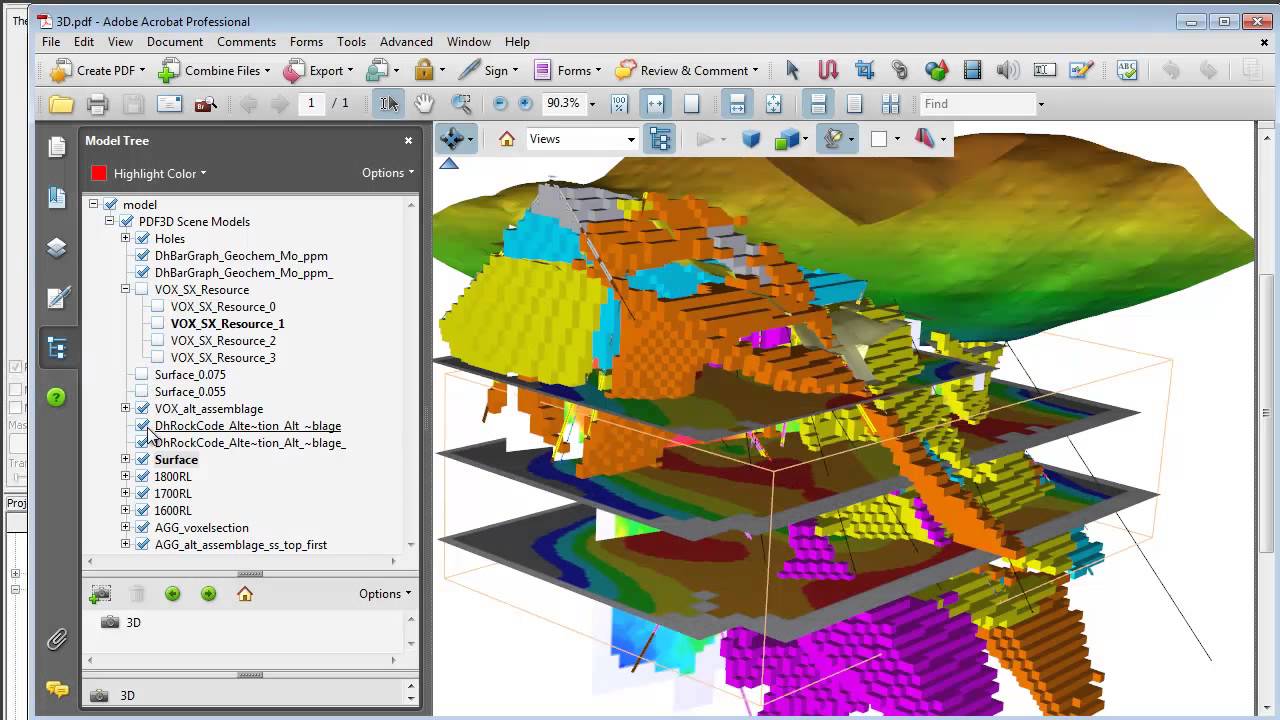Viewport: 1280px width, 720px height.
Task: Click the red Highlight Color swatch
Action: pos(98,173)
